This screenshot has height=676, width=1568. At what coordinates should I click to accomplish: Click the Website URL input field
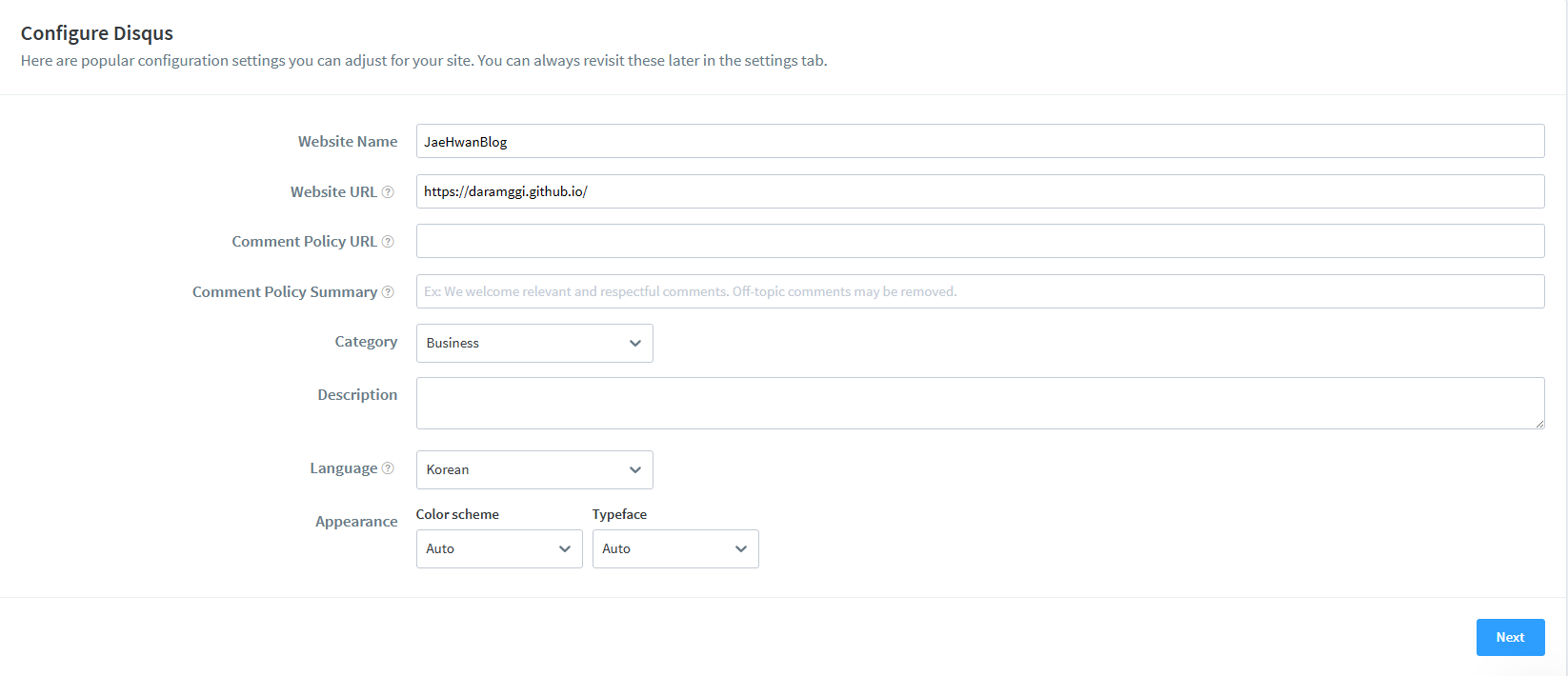point(980,191)
